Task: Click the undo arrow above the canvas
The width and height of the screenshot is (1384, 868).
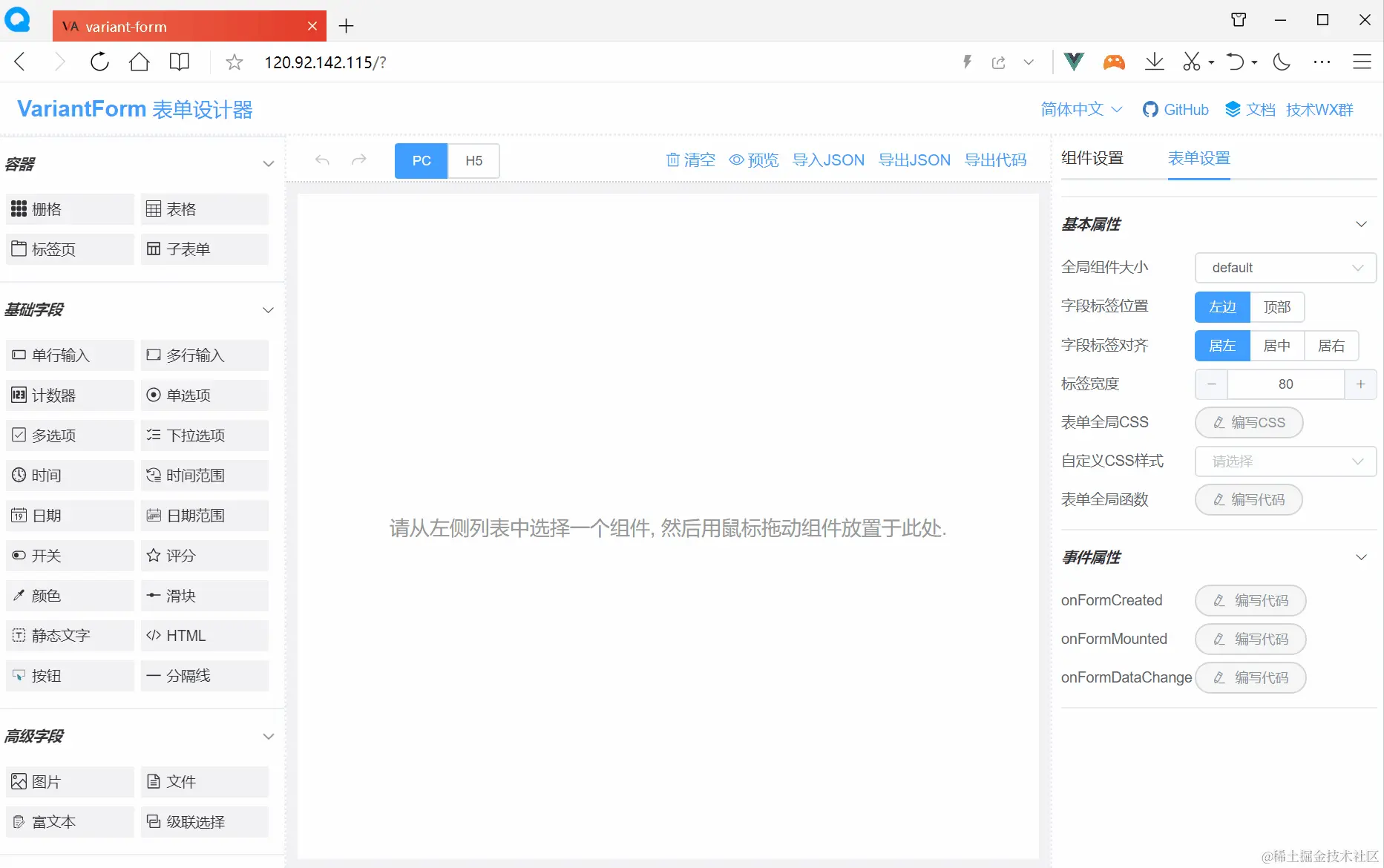Action: tap(321, 160)
